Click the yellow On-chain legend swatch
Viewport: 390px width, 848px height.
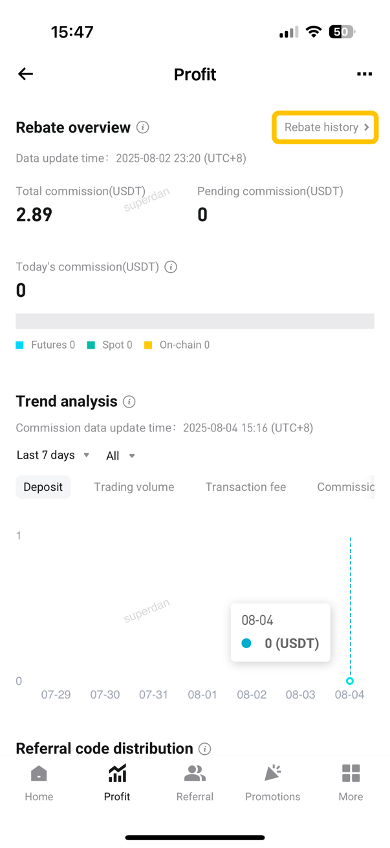coord(148,345)
